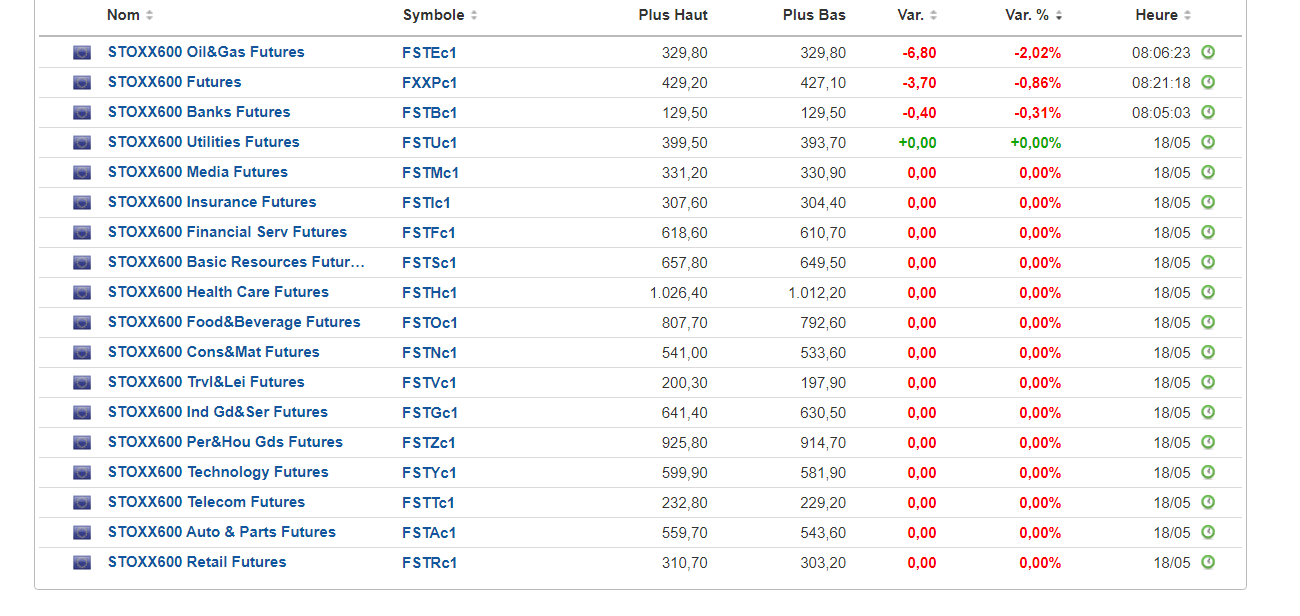Open STOXX600 Auto & Parts Futures

(222, 532)
